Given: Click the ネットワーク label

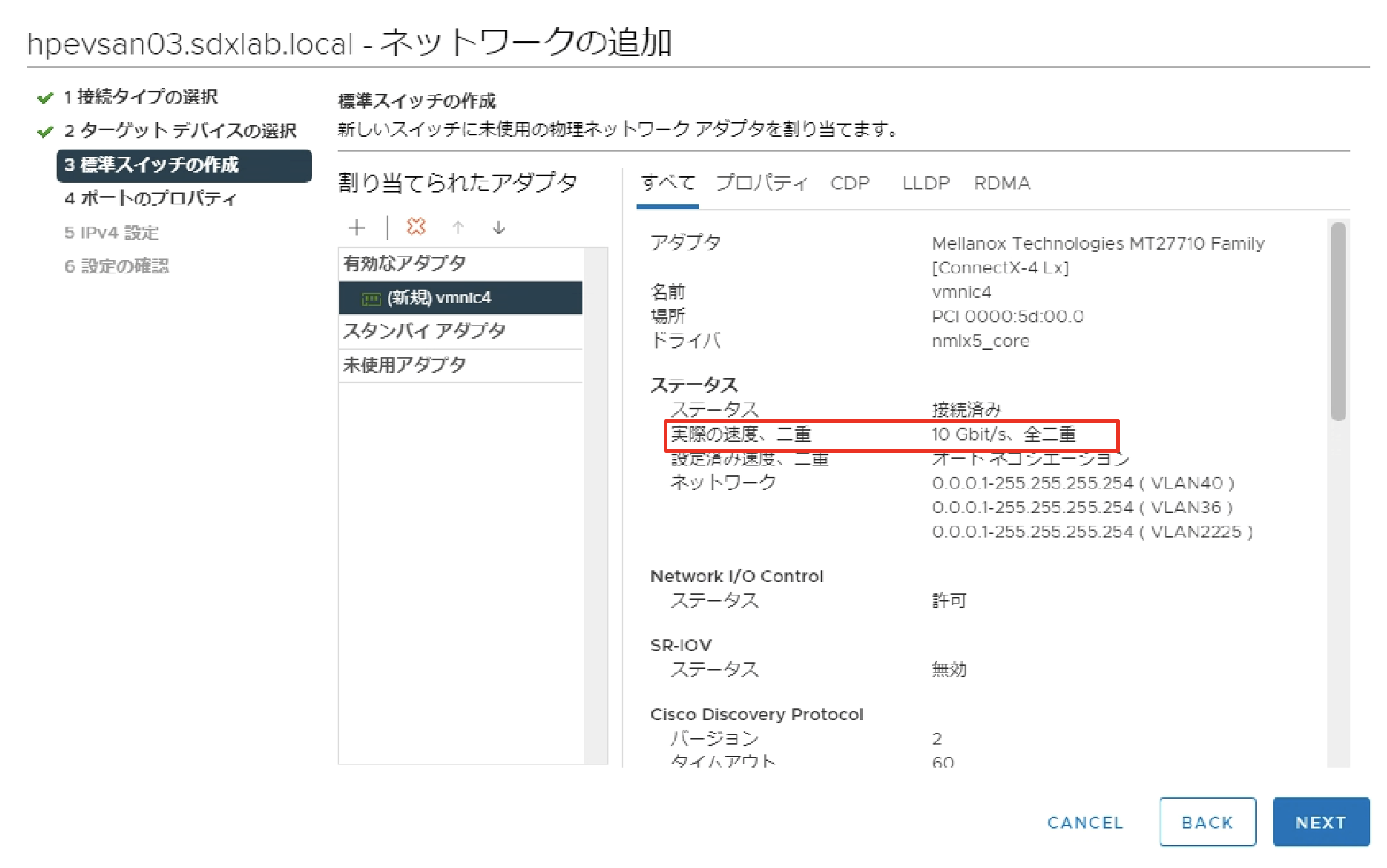Looking at the screenshot, I should pyautogui.click(x=723, y=482).
